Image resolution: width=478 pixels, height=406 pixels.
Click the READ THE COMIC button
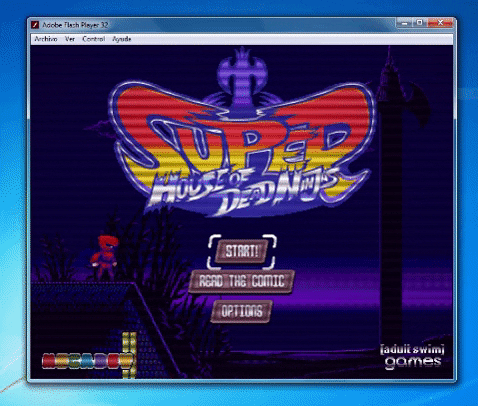click(242, 282)
